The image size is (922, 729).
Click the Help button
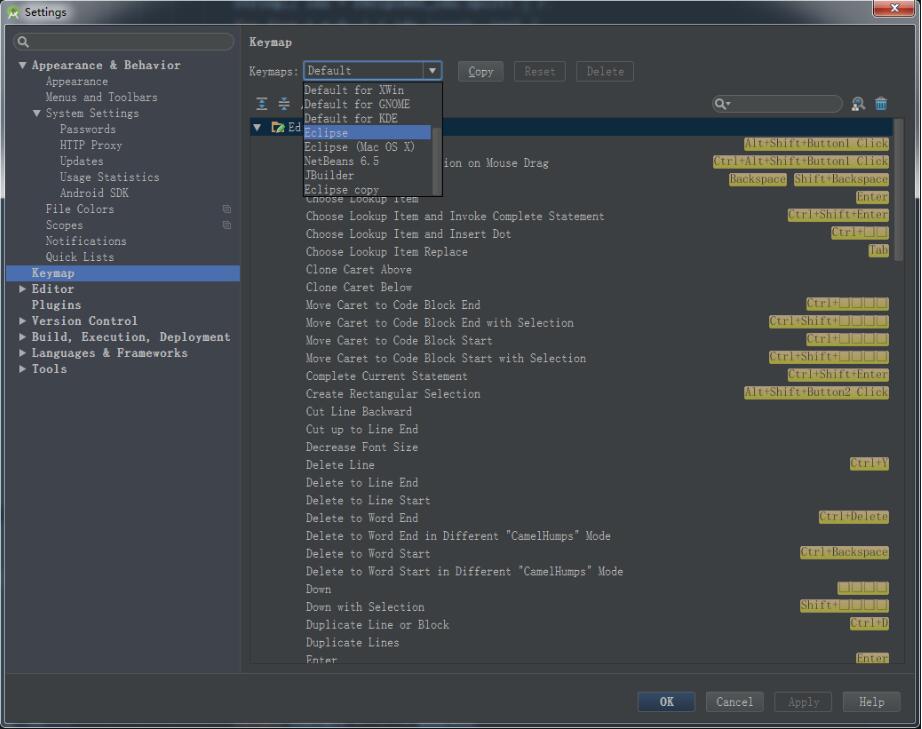870,701
